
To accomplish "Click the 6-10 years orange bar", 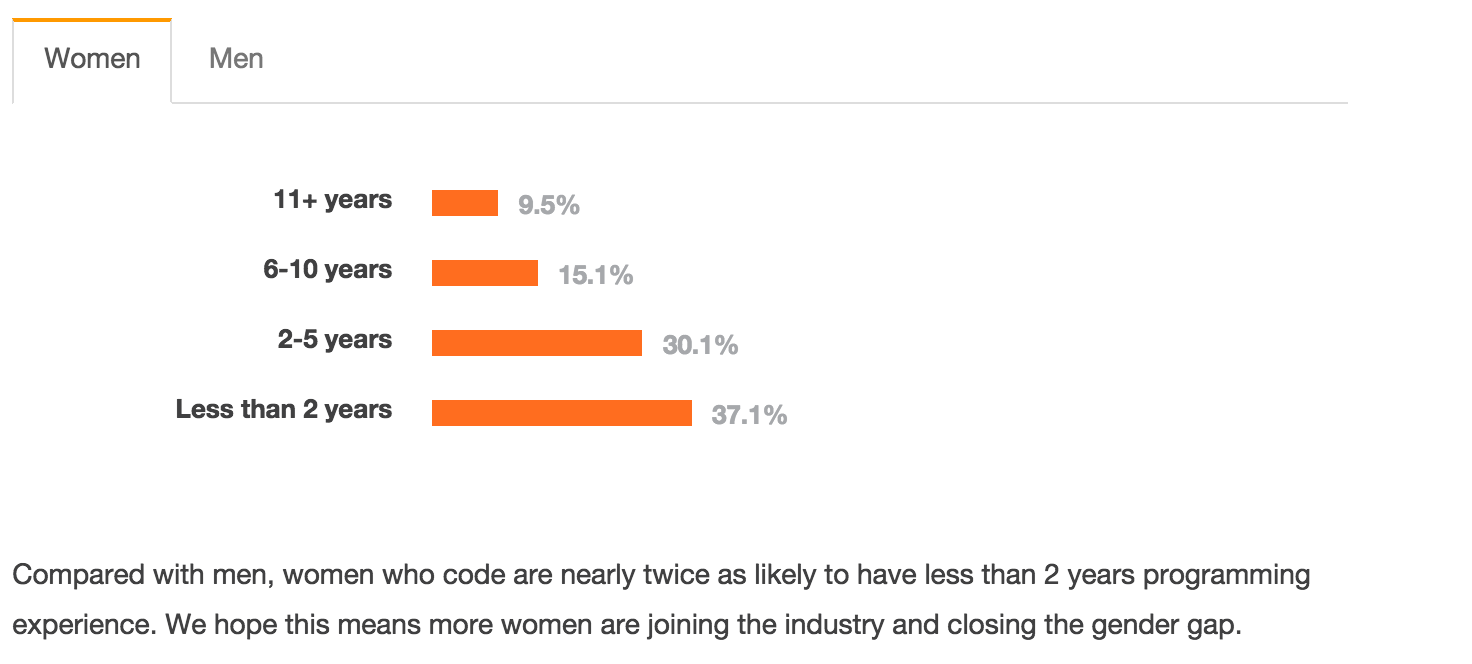I will tap(485, 273).
